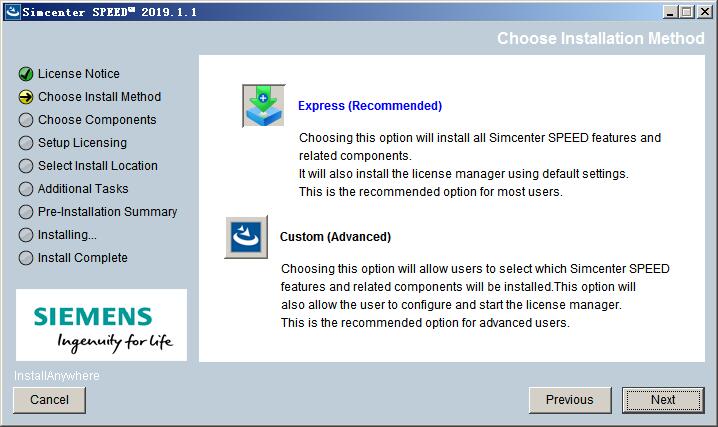Proceed with the Next button

[x=663, y=400]
